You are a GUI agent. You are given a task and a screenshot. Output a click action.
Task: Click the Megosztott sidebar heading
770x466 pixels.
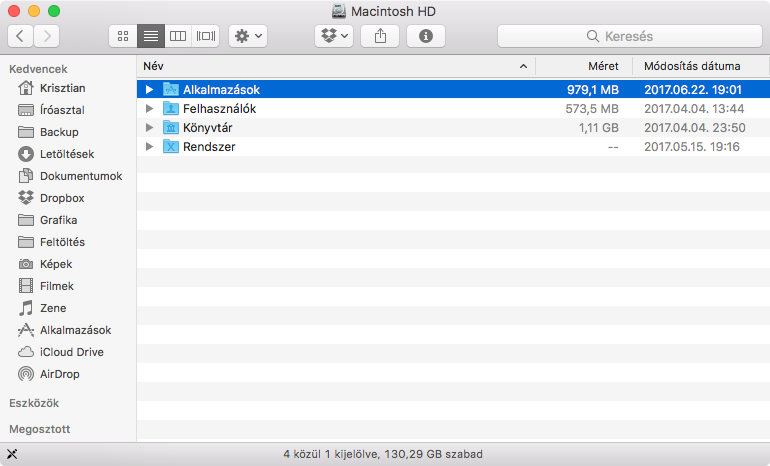tap(39, 429)
